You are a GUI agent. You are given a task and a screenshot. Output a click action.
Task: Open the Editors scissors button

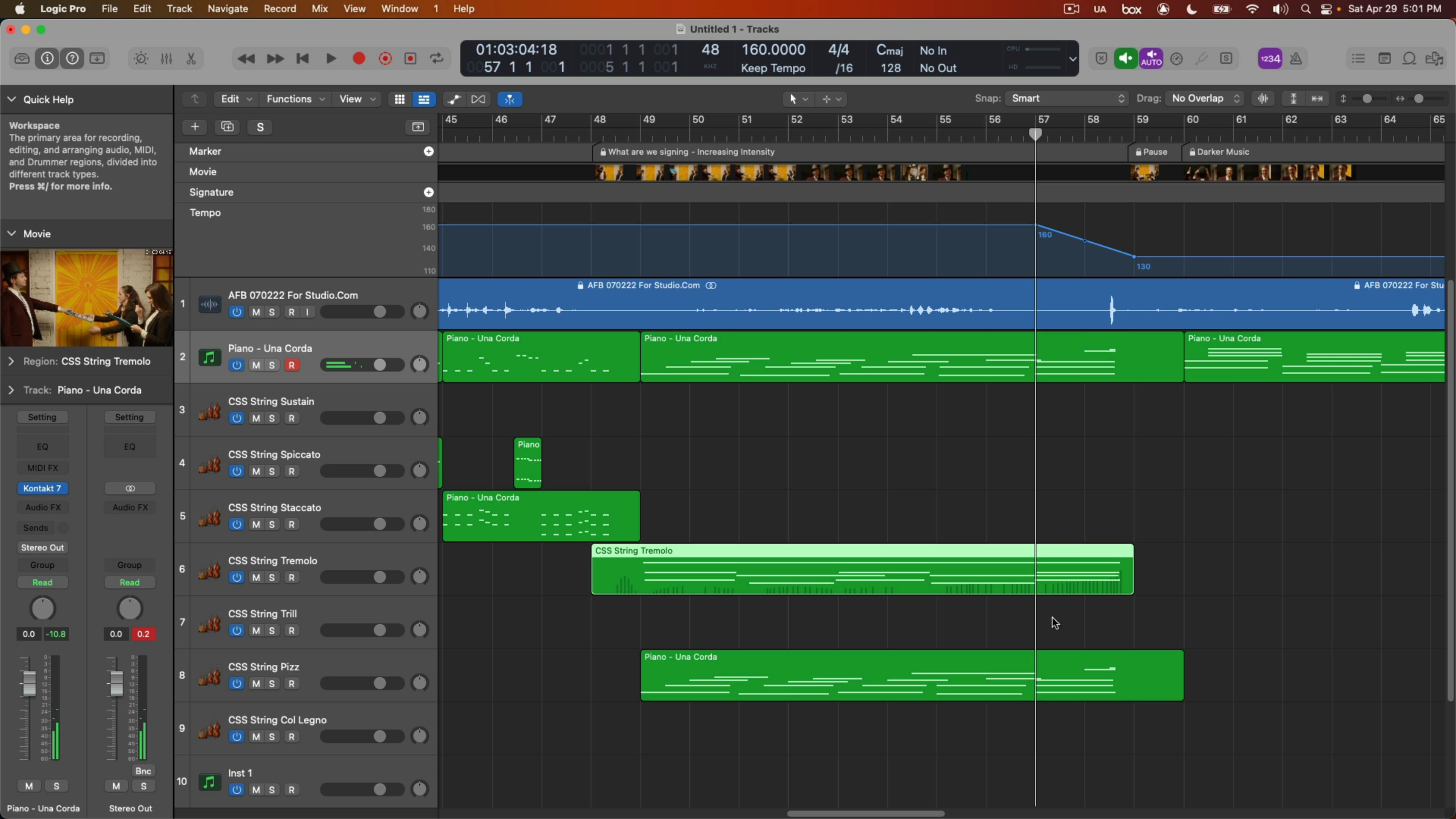pos(191,58)
